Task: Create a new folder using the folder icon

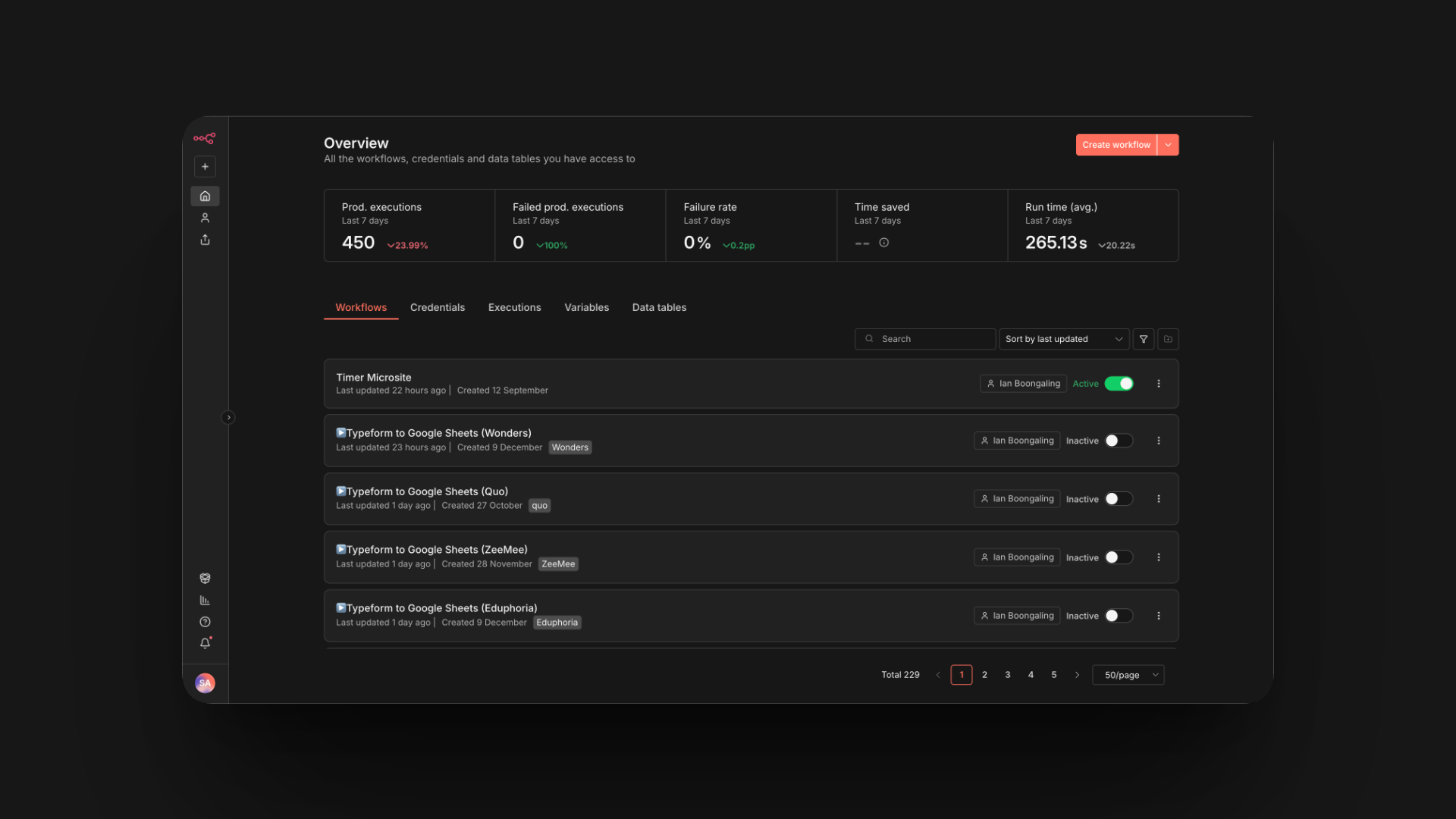Action: (1168, 339)
